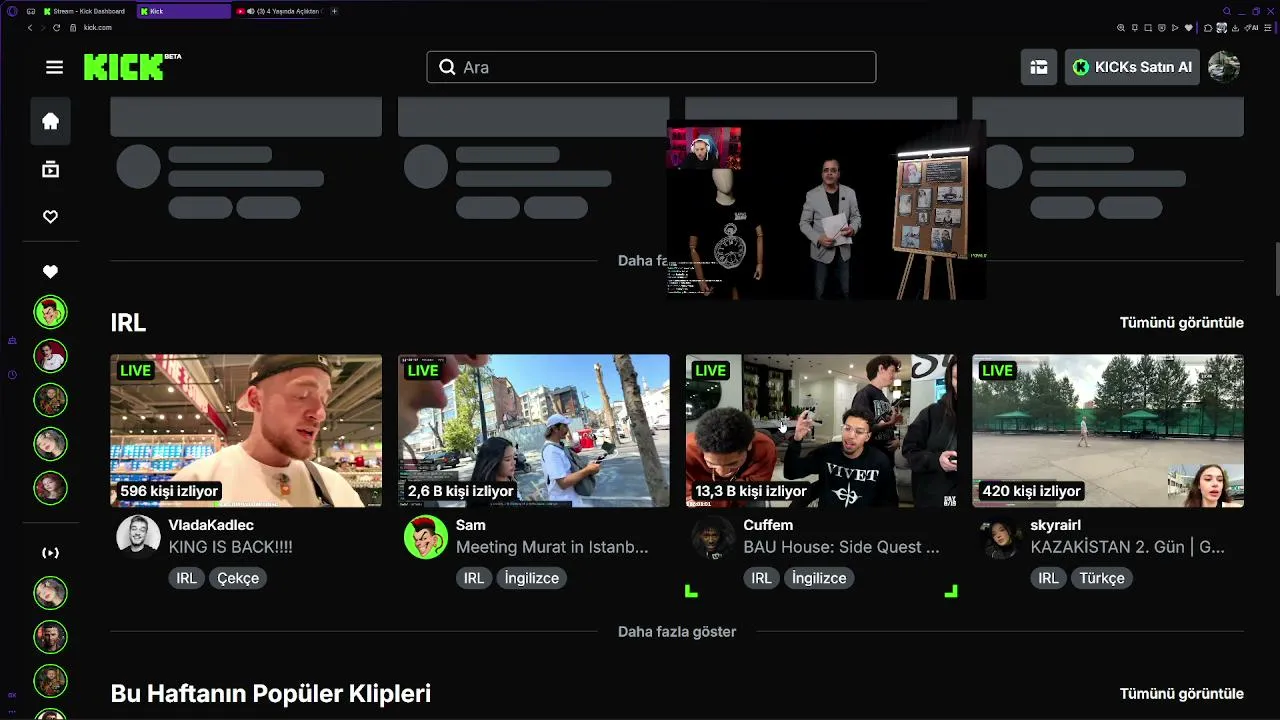The image size is (1280, 720).
Task: Click title KAZAKİSTAN 2. Gün
Action: [x=1127, y=547]
